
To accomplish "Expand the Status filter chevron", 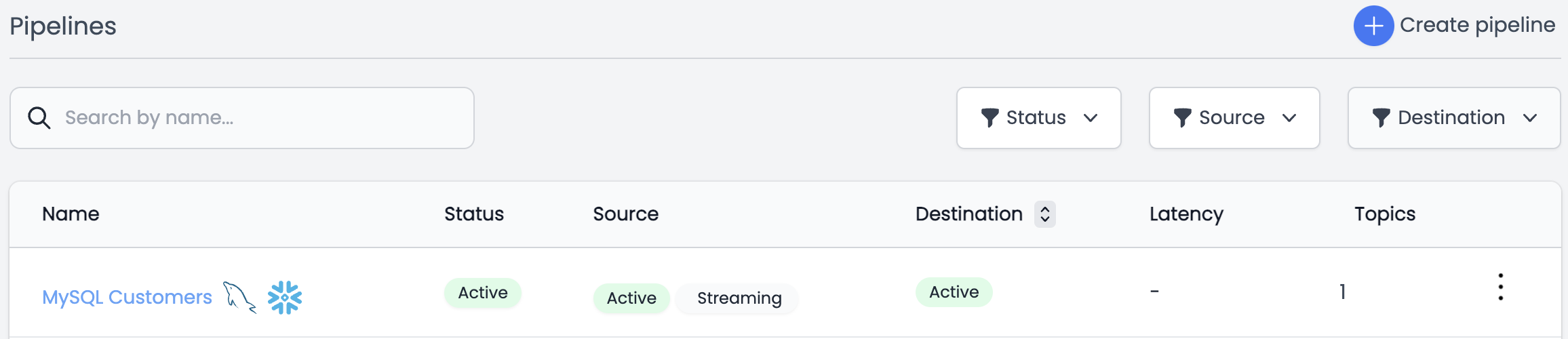I will pos(1091,118).
